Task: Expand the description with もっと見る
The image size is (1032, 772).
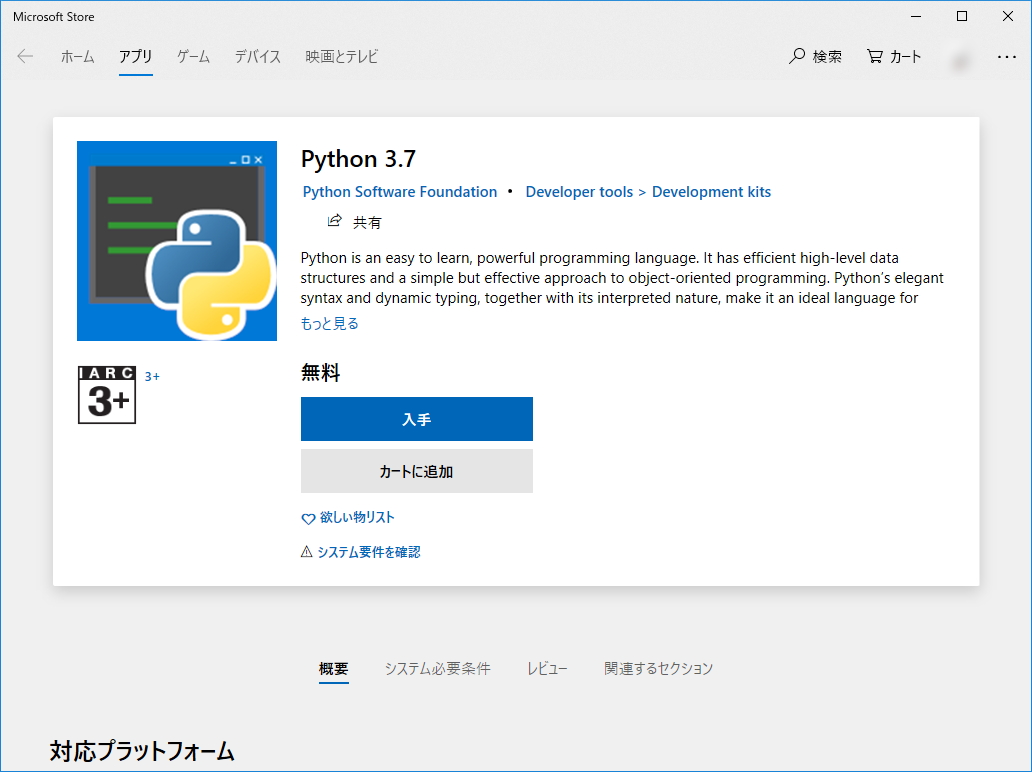Action: (328, 323)
